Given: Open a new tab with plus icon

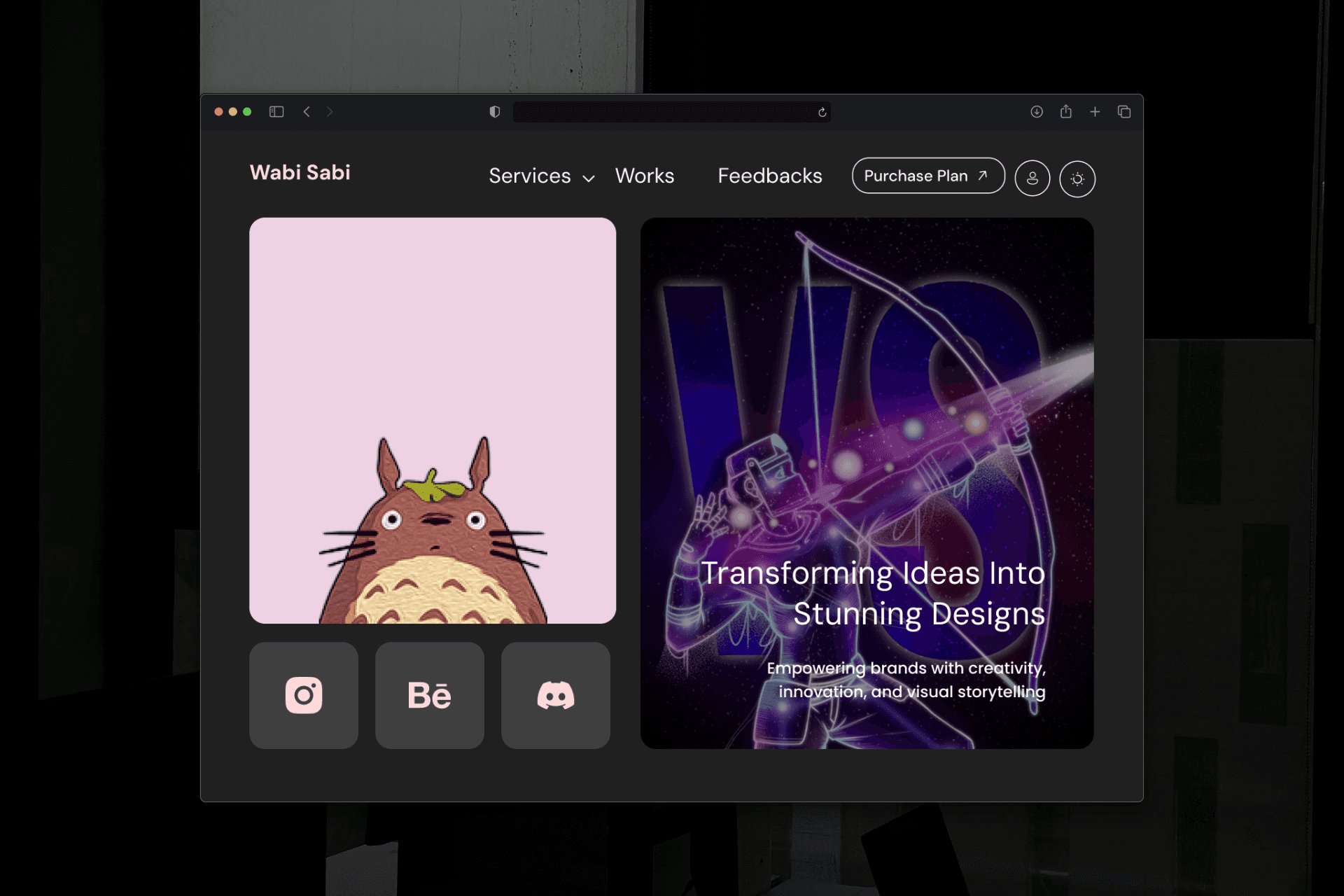Looking at the screenshot, I should [1095, 112].
